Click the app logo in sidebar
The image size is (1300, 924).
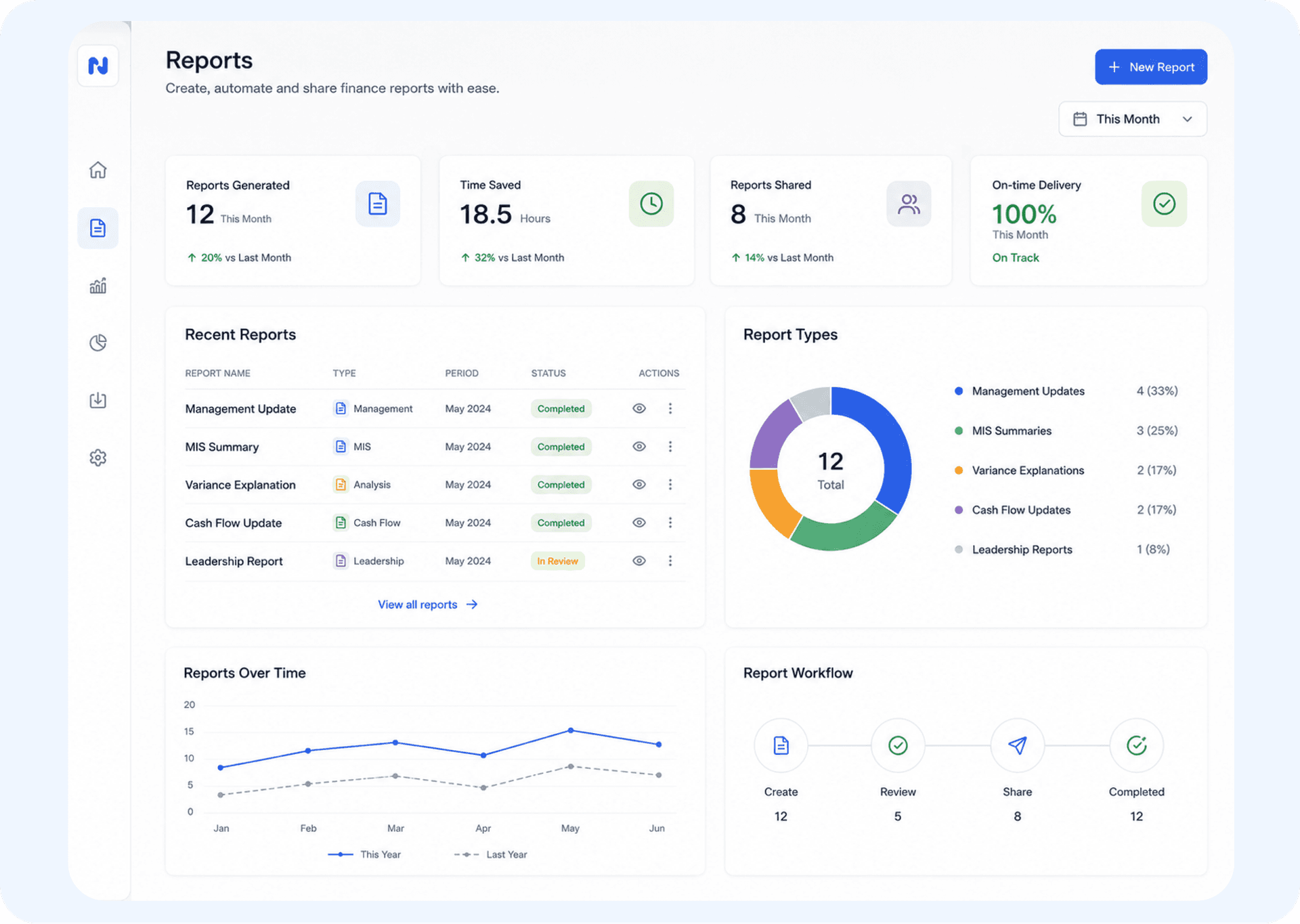(x=98, y=66)
